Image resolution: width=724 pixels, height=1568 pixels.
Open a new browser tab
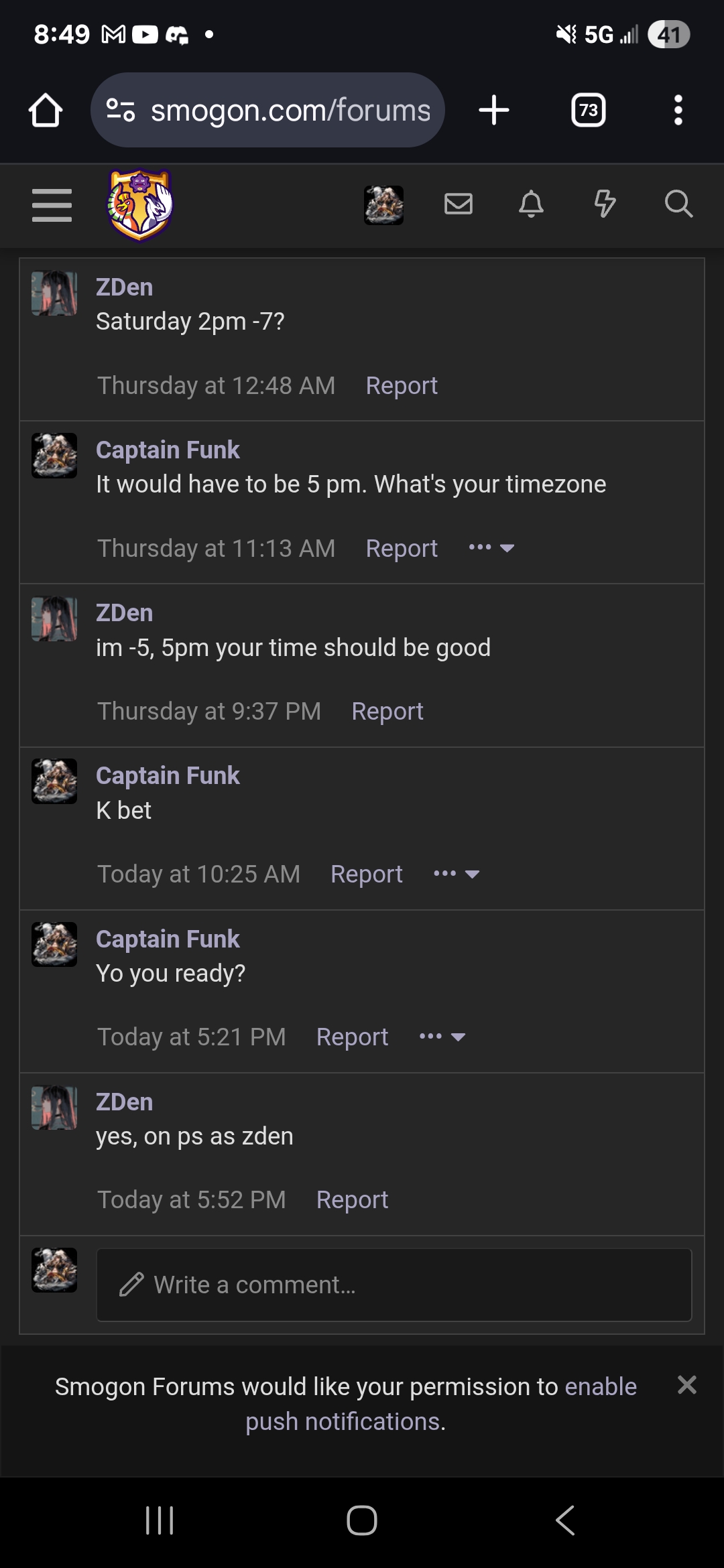[x=494, y=110]
